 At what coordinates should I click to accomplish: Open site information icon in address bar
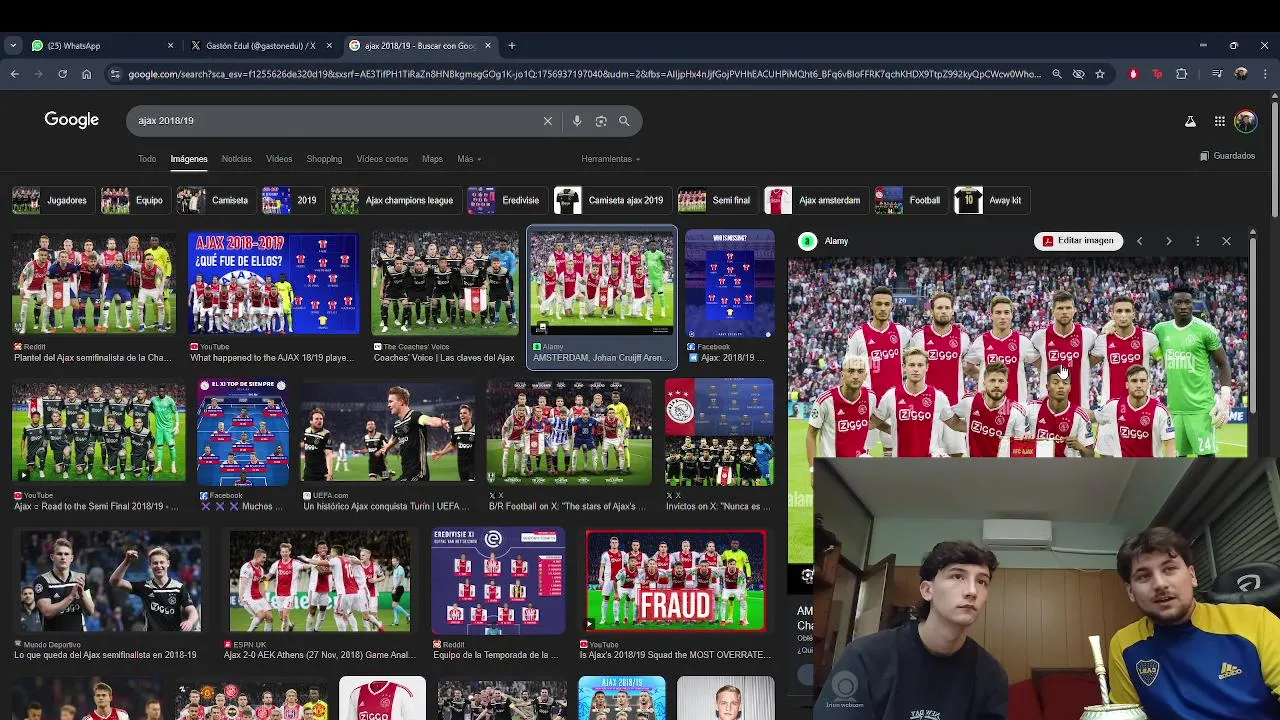115,74
